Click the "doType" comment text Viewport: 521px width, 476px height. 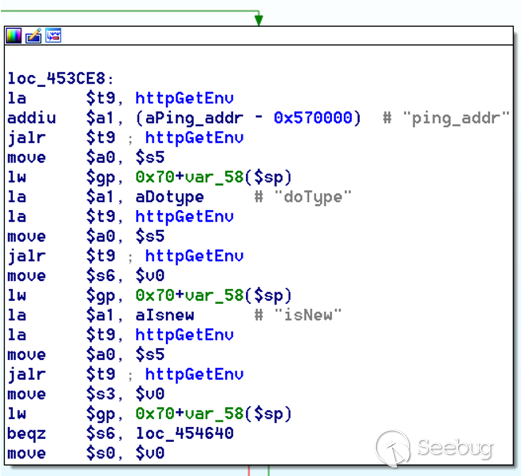click(313, 197)
